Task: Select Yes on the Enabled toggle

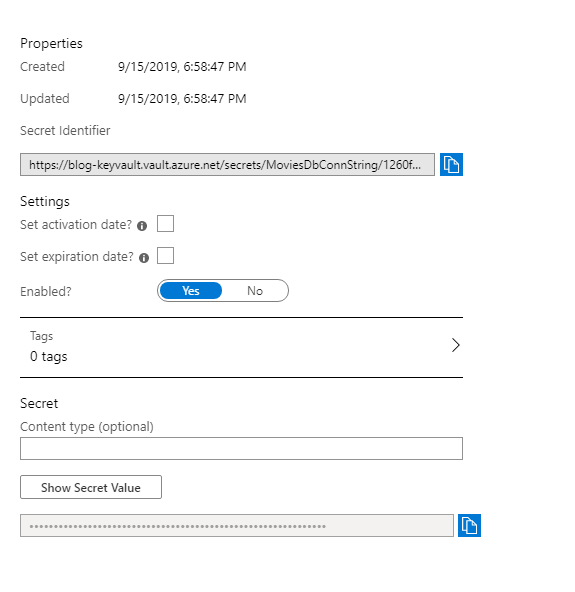Action: coord(191,291)
